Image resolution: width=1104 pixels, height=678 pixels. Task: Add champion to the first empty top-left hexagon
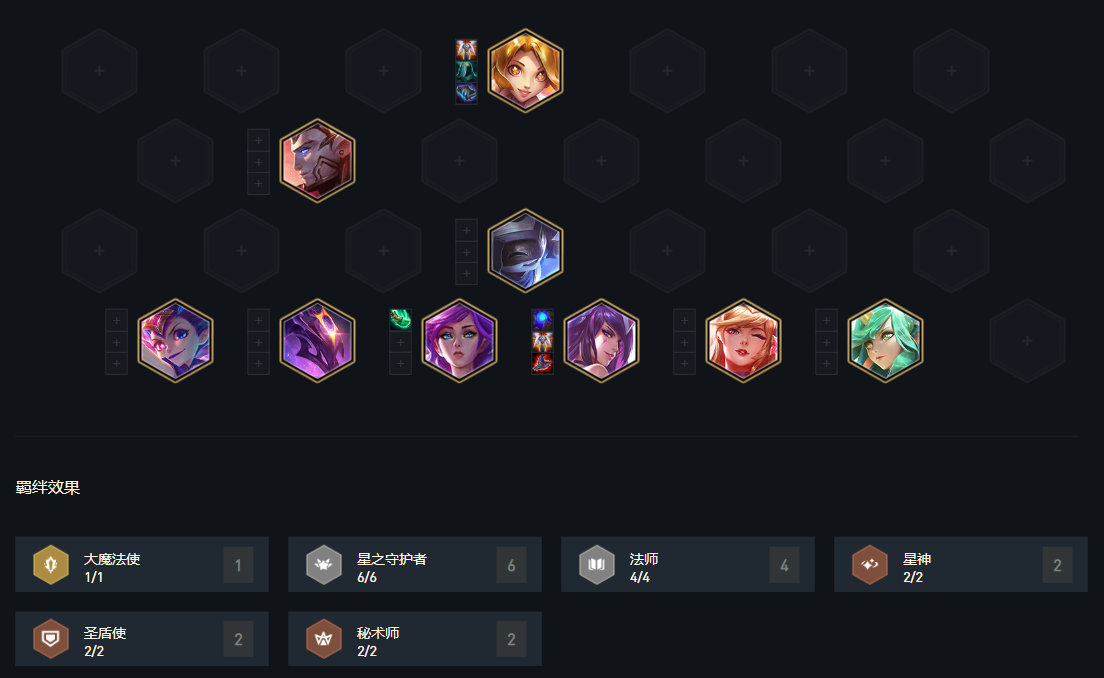point(99,70)
